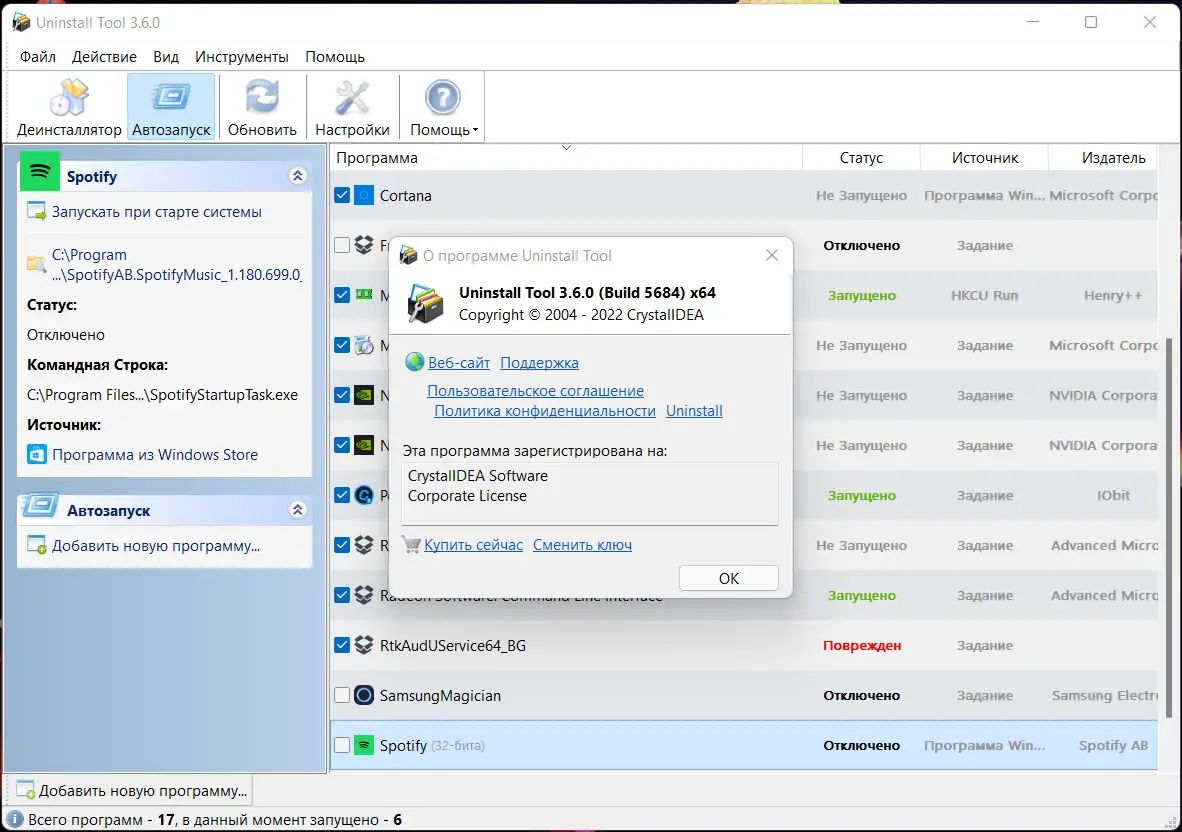Collapse the Spotify sidebar panel
This screenshot has height=832, width=1182.
[x=298, y=176]
